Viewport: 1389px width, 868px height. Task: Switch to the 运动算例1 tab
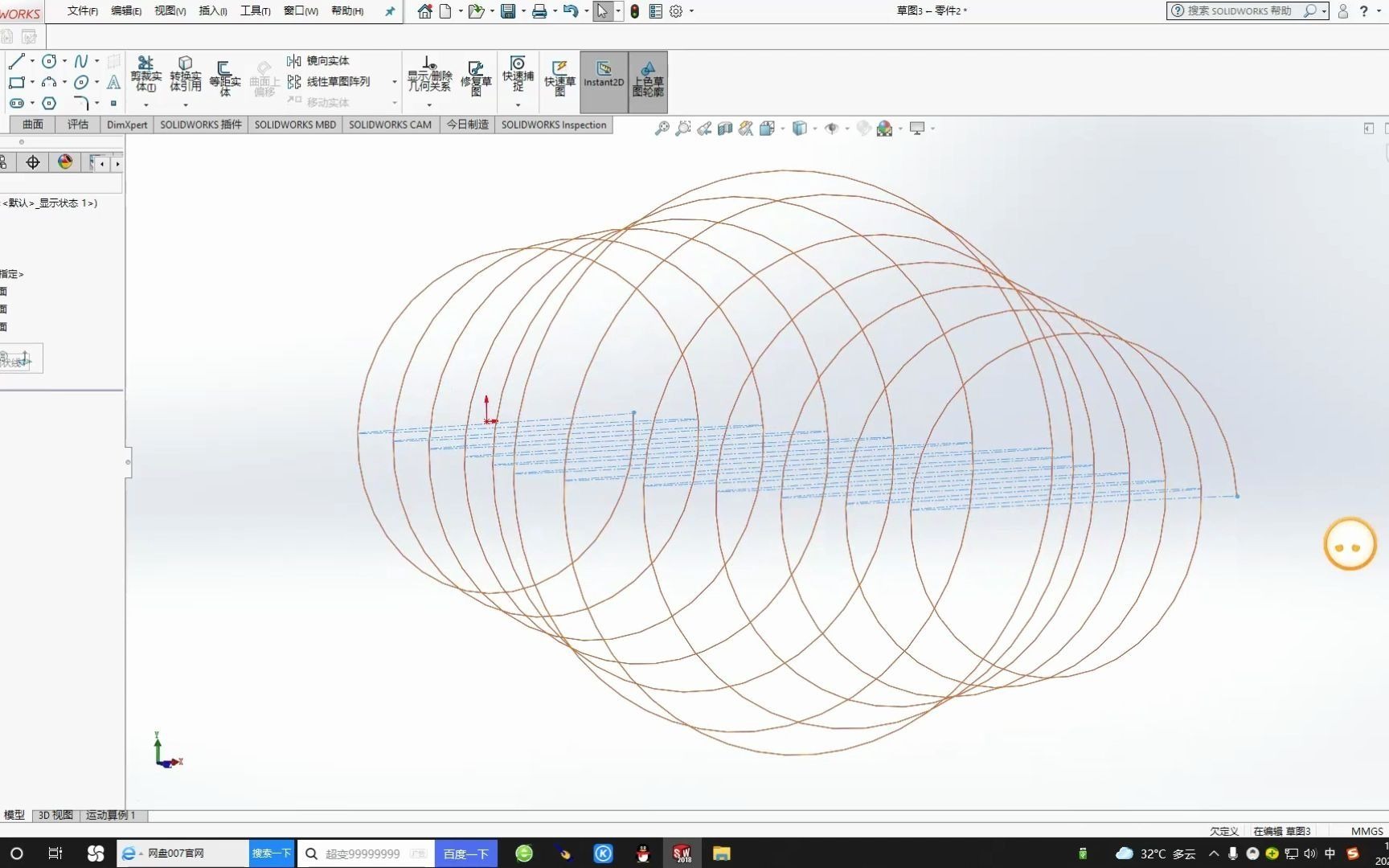coord(110,814)
